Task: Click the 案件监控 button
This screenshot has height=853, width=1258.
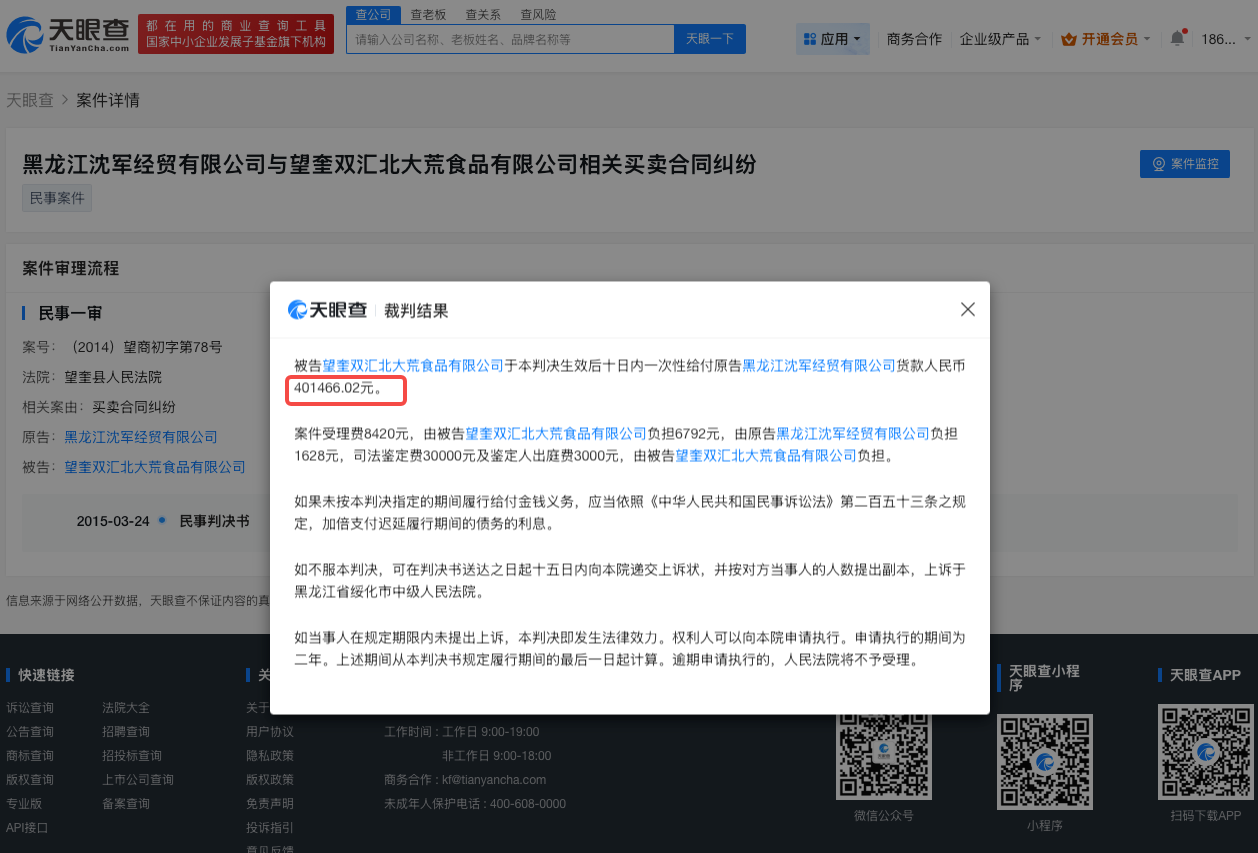Action: click(1185, 164)
